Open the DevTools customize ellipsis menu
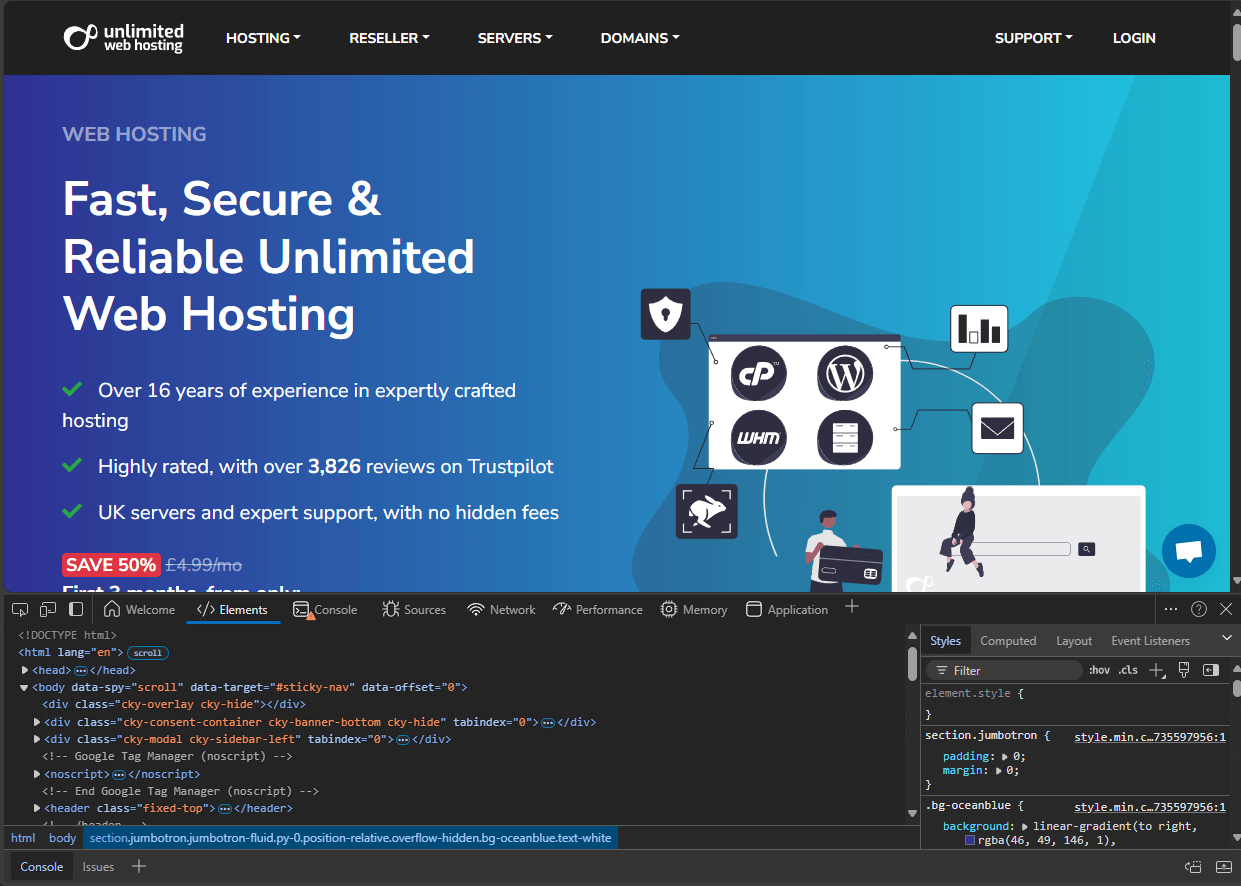The image size is (1241, 886). point(1171,609)
